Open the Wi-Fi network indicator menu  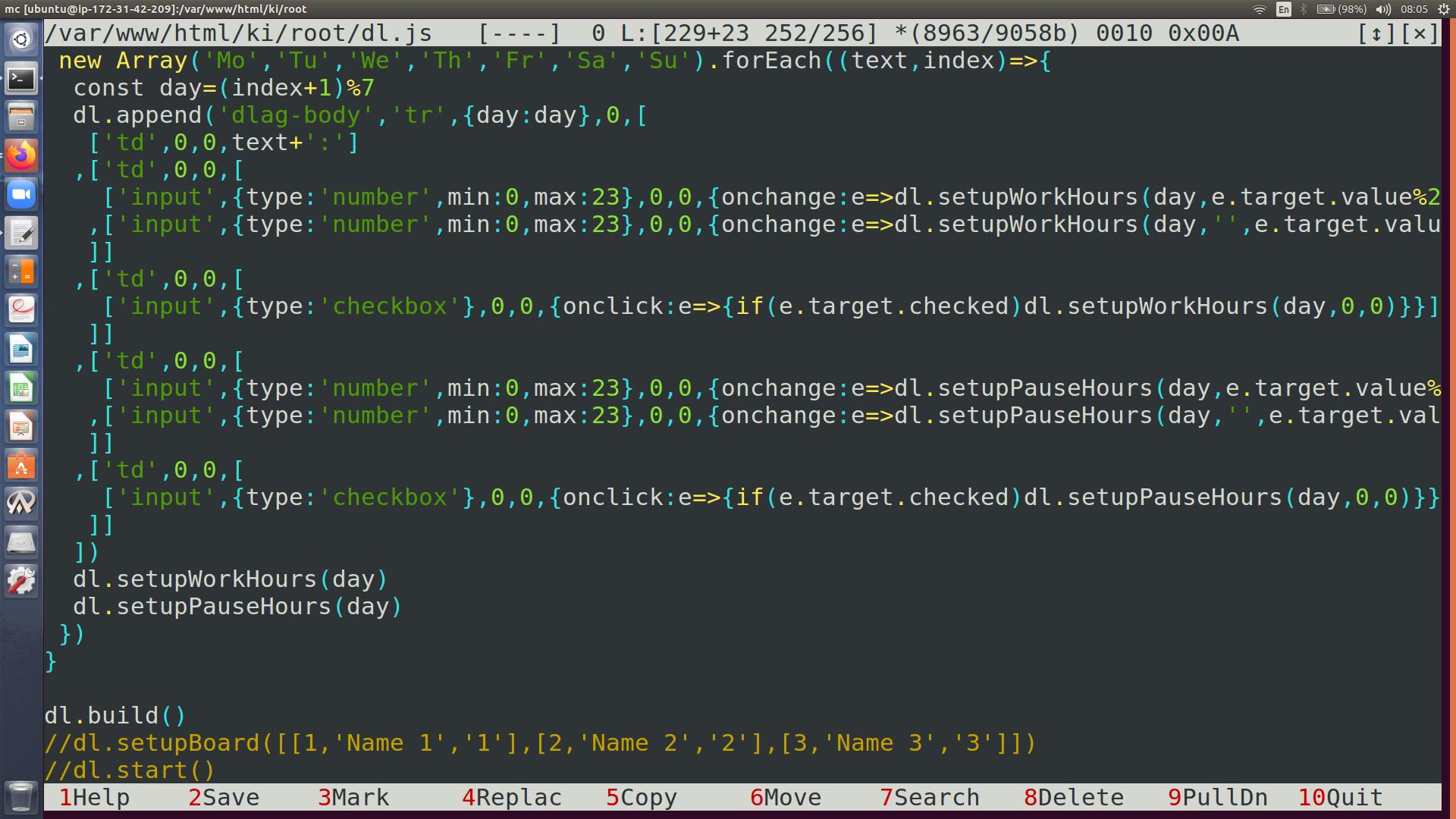coord(1260,9)
